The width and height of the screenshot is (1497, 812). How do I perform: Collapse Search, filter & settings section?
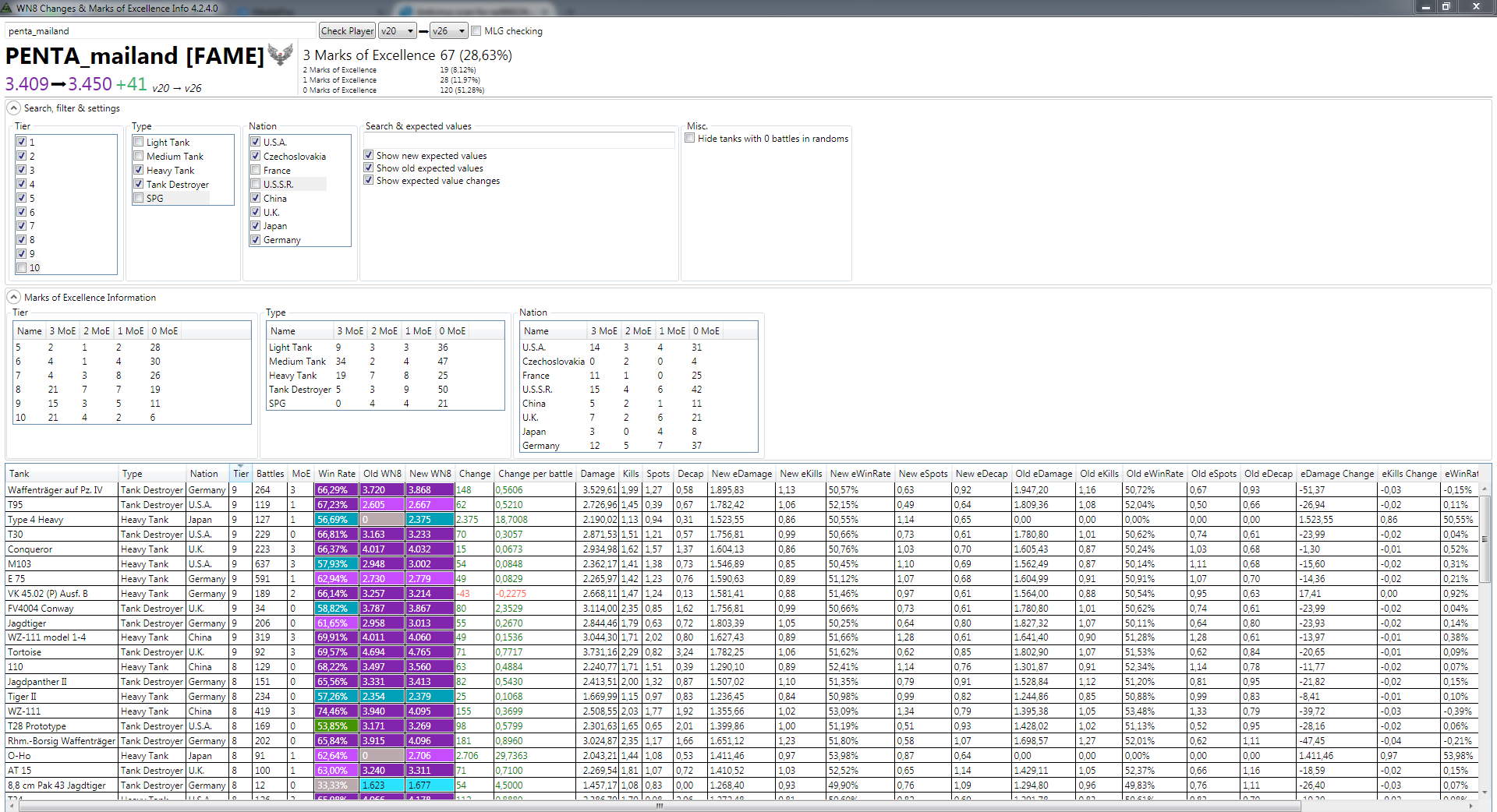pyautogui.click(x=13, y=108)
